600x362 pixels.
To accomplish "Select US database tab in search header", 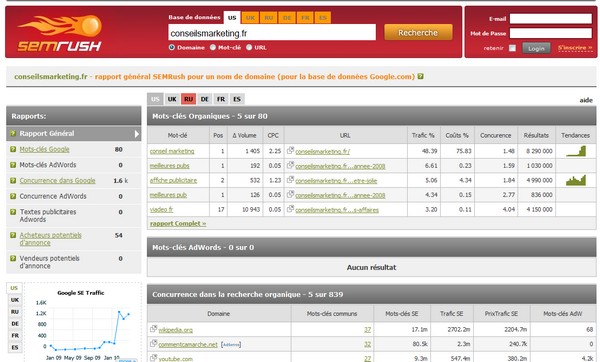I will point(232,18).
